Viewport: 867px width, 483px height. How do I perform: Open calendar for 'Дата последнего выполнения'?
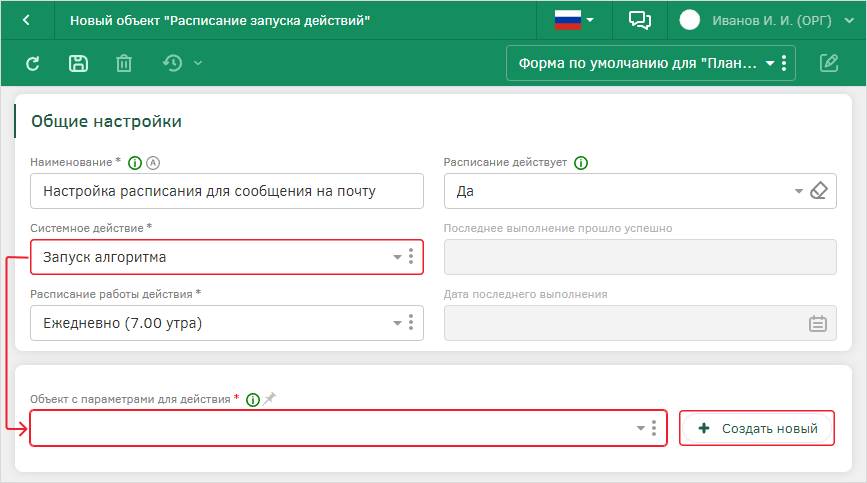(817, 323)
